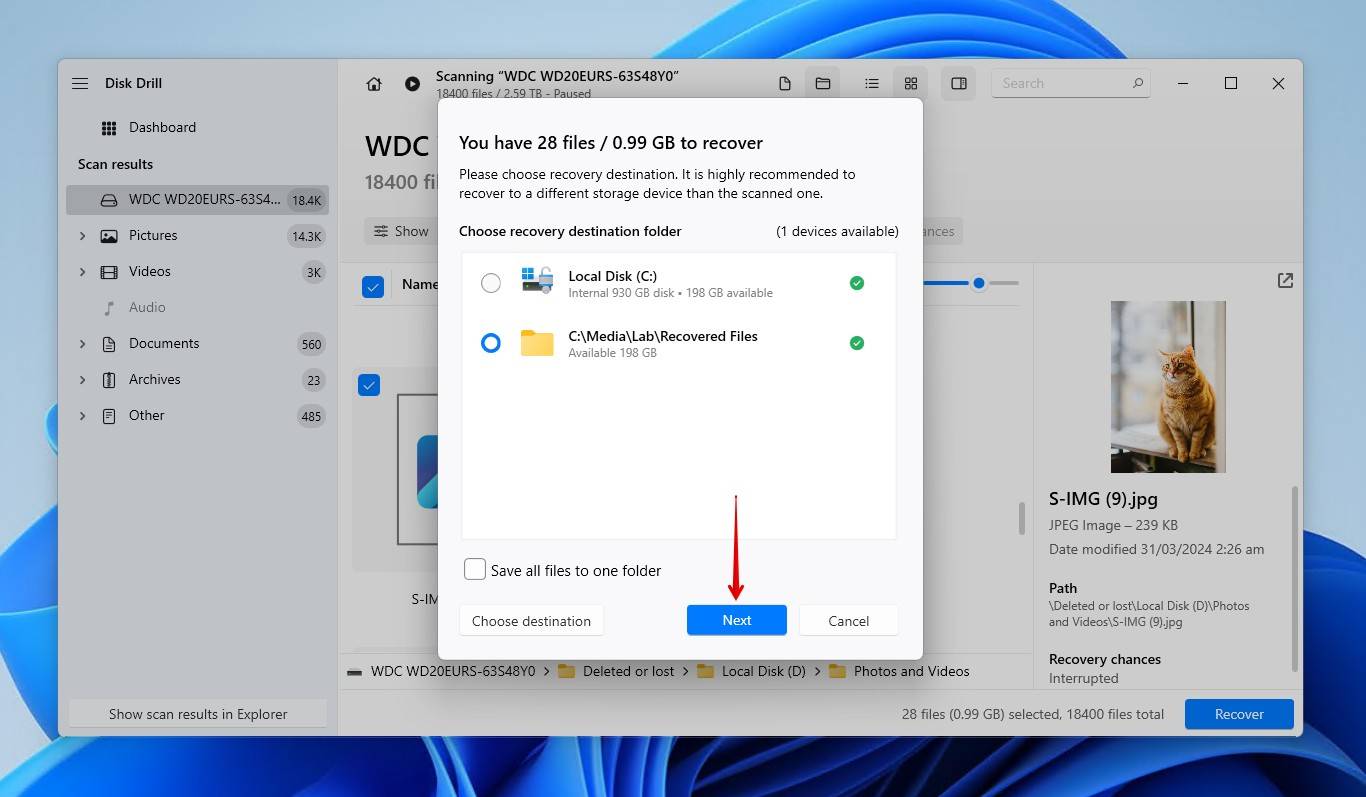Select Local Disk (C:) radio button

[491, 283]
